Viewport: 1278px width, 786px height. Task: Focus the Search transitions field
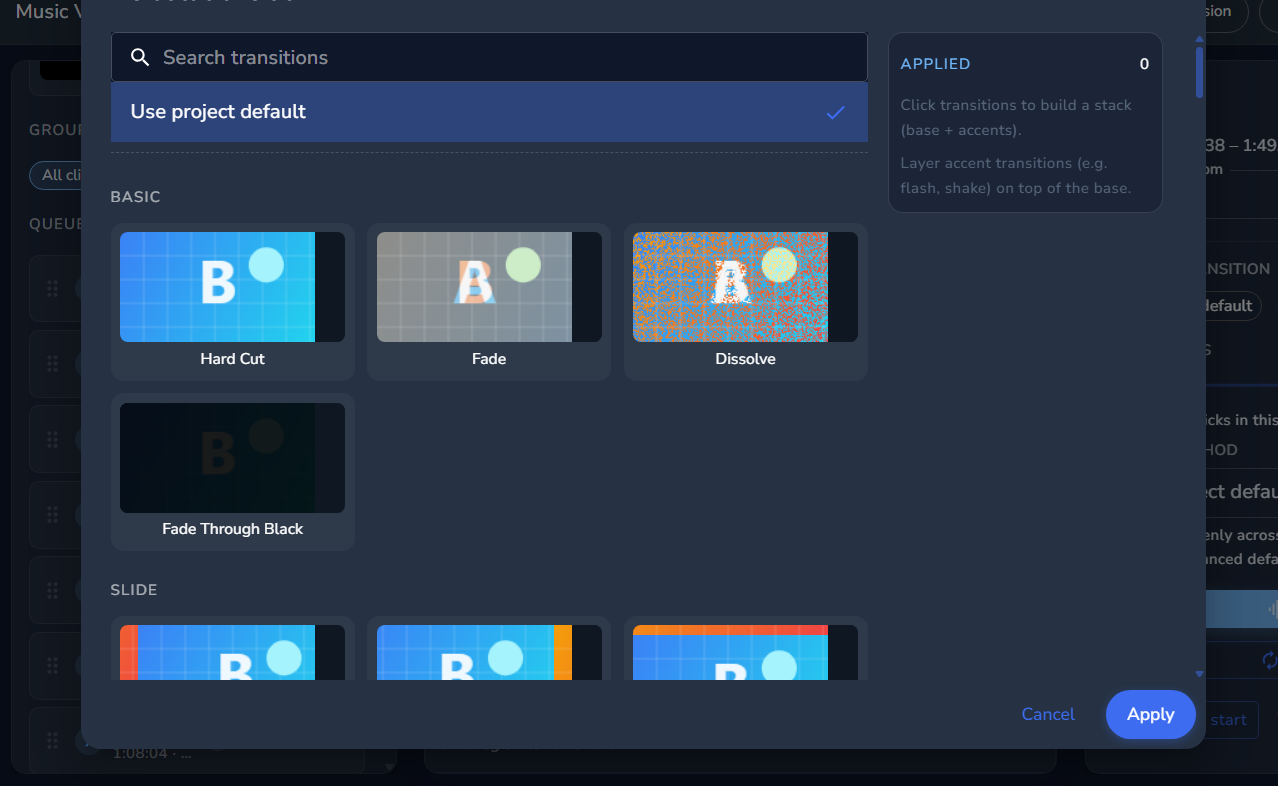click(x=489, y=57)
